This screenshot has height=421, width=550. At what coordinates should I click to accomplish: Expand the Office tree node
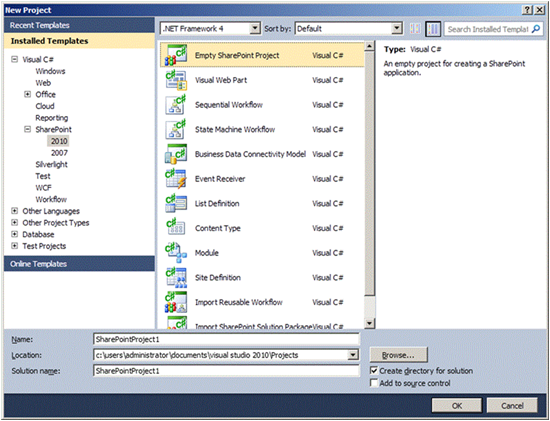click(27, 94)
